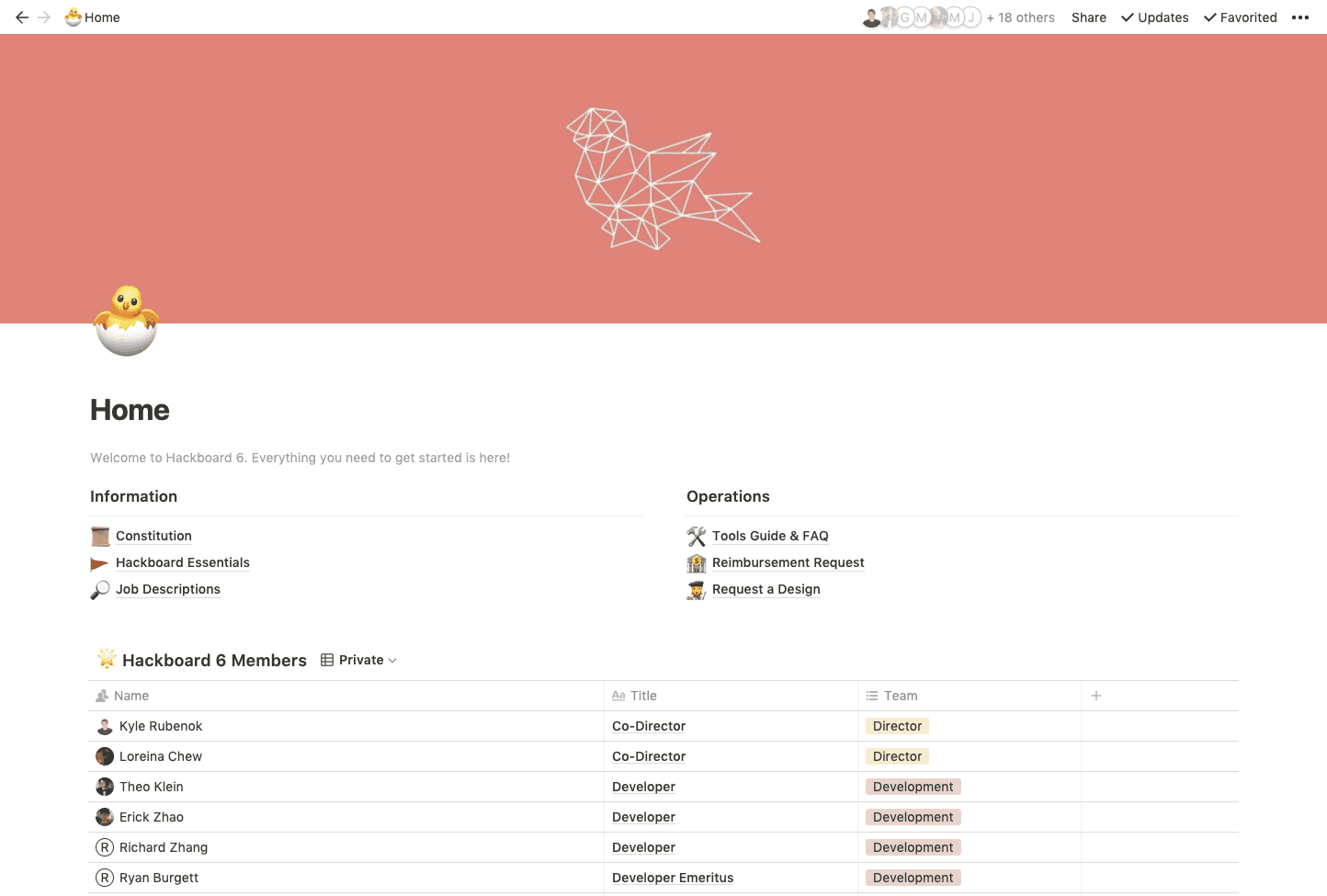This screenshot has height=896, width=1327.
Task: Open the three-dots page options menu
Action: (1299, 17)
